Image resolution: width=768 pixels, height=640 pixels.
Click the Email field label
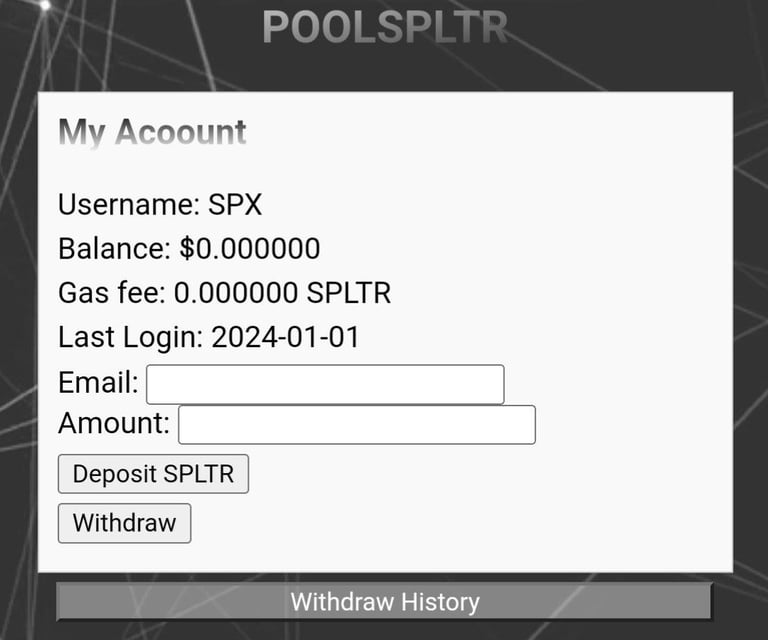pos(98,382)
